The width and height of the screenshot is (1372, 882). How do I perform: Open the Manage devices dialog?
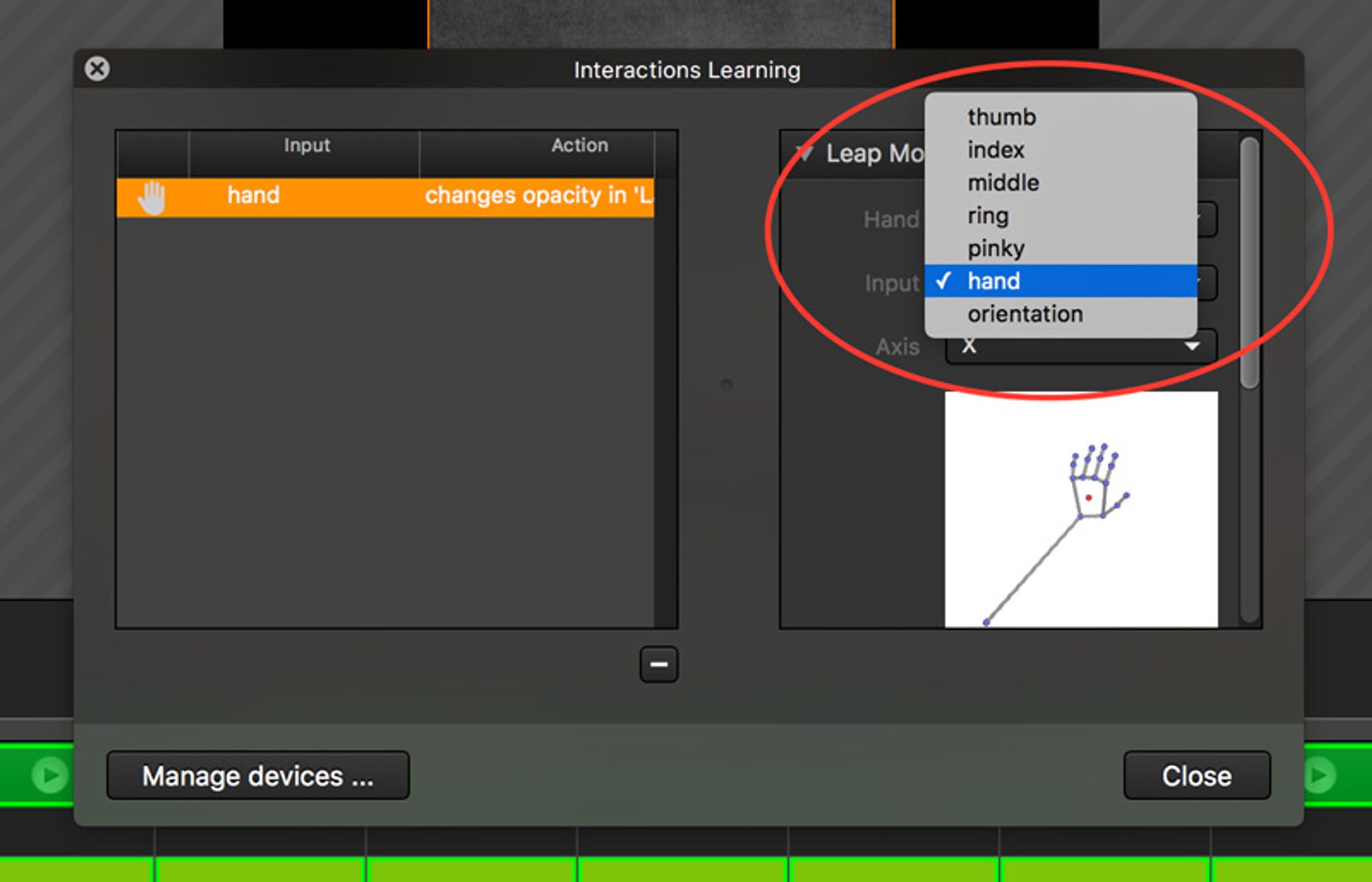(258, 776)
